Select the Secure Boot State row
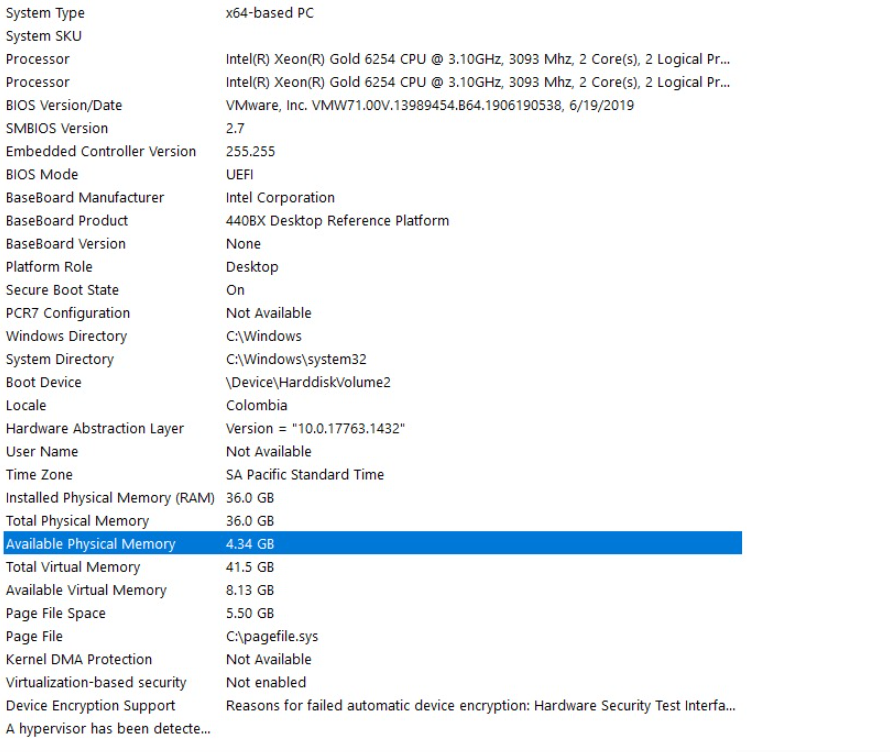Viewport: 890px width, 752px height. (x=62, y=290)
